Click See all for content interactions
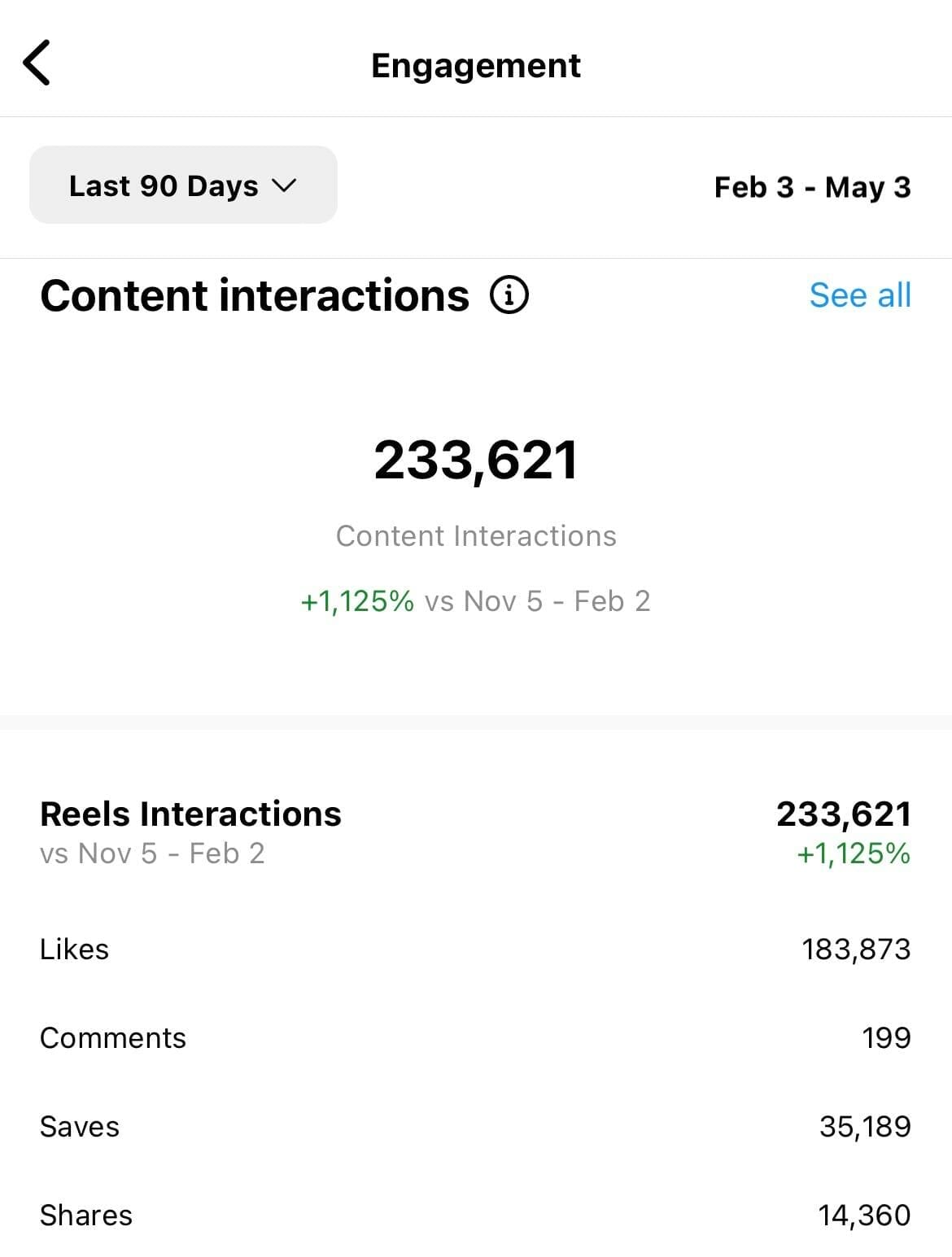 click(860, 295)
